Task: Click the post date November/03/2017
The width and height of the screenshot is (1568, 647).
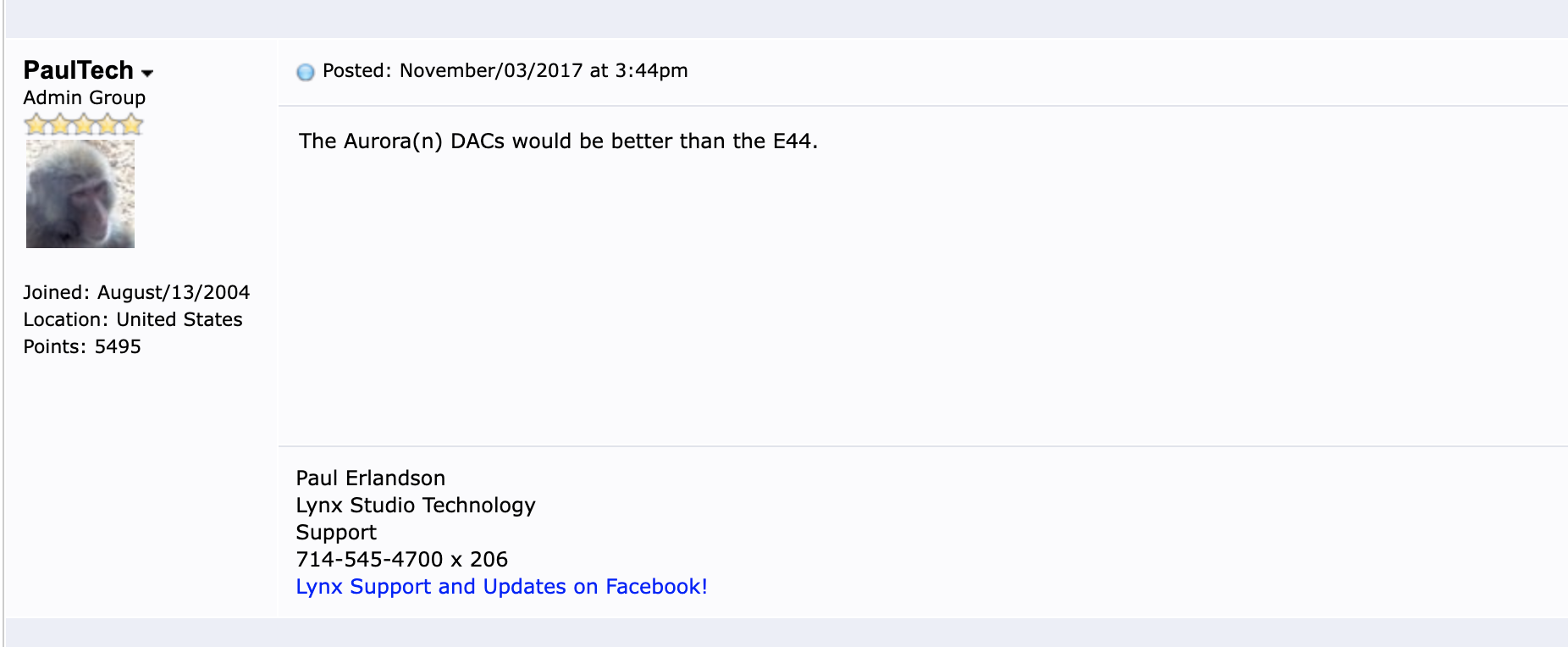Action: pos(491,70)
